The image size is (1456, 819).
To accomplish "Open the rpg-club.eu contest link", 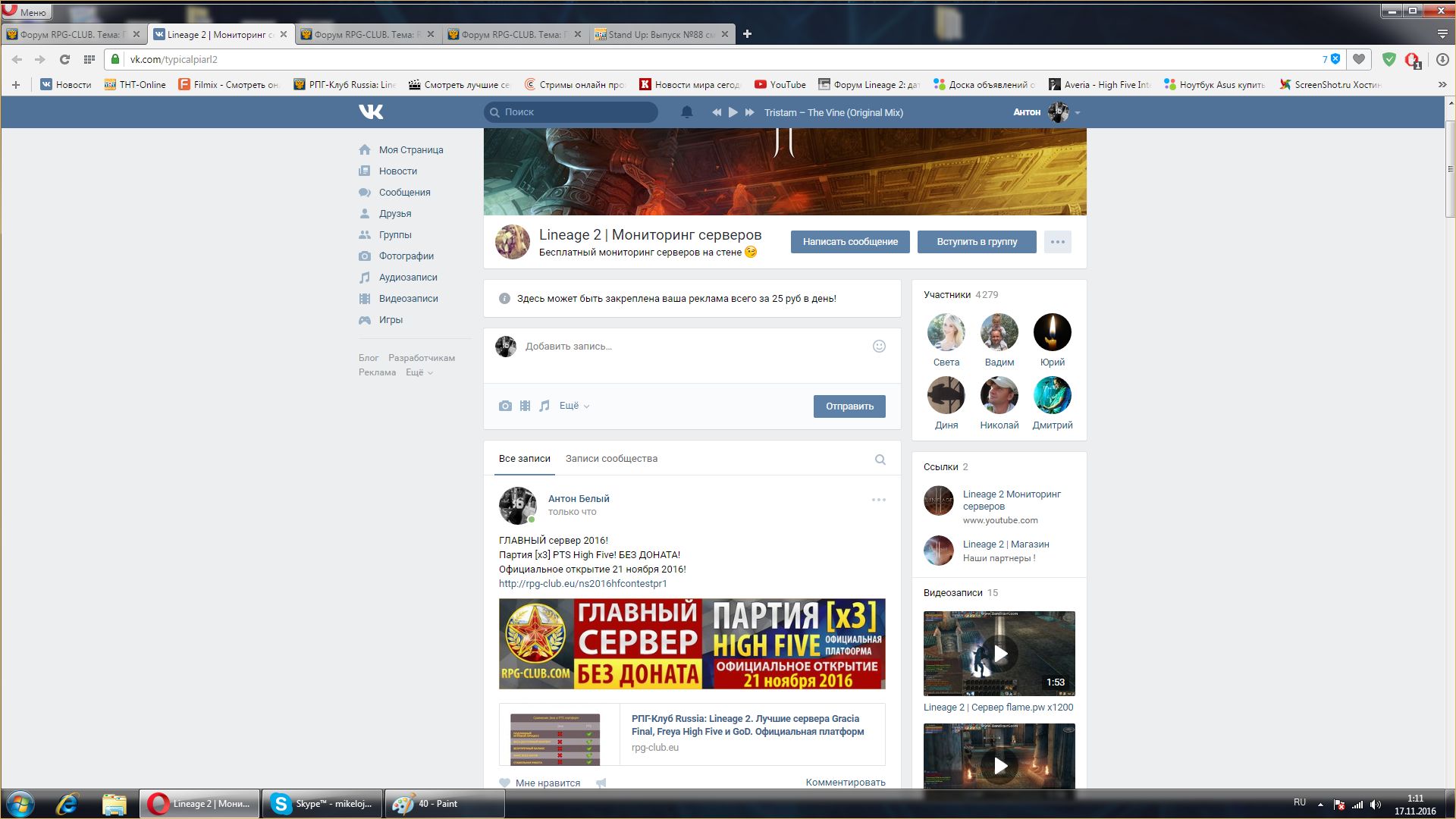I will (x=582, y=584).
